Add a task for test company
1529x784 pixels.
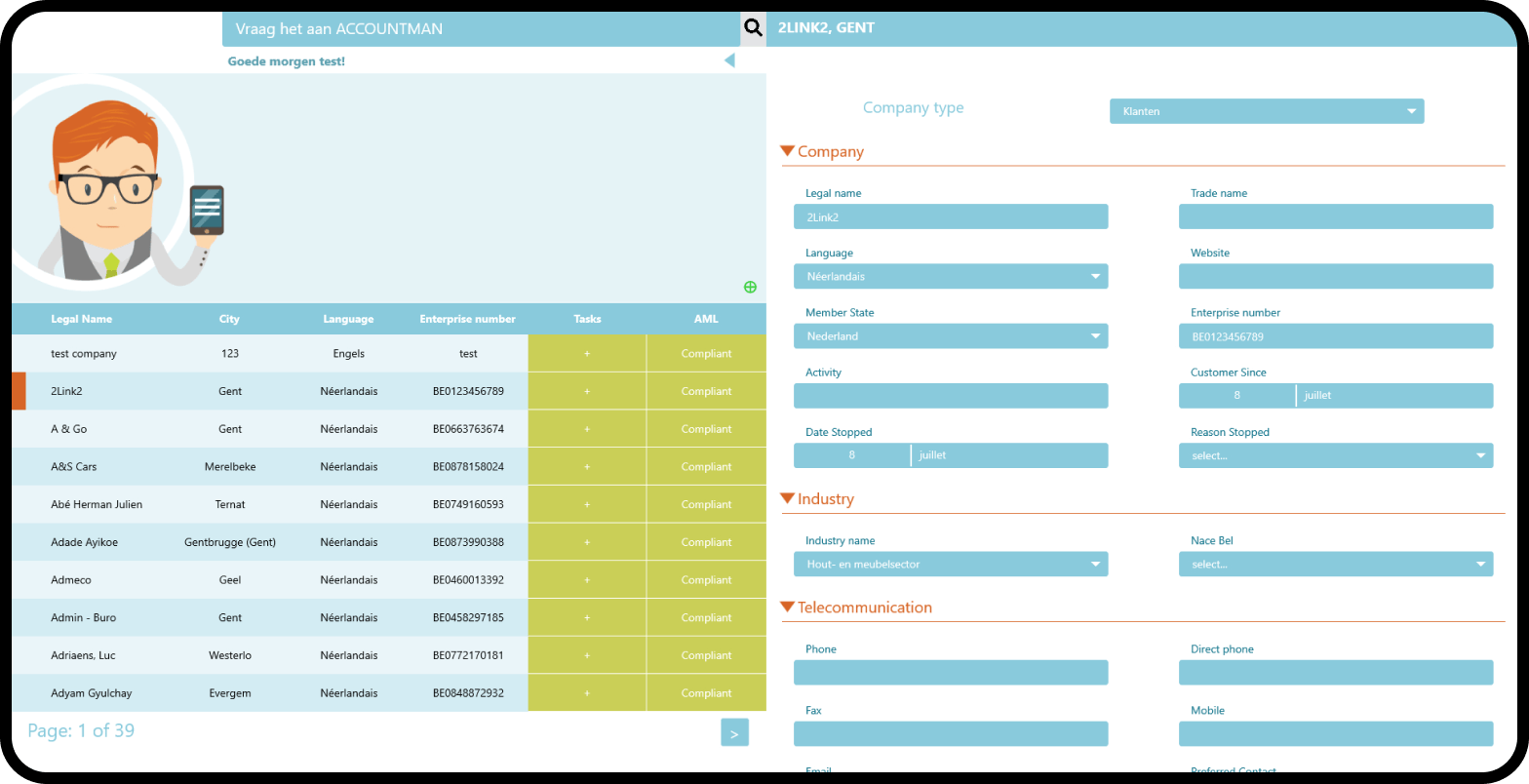[x=587, y=354]
